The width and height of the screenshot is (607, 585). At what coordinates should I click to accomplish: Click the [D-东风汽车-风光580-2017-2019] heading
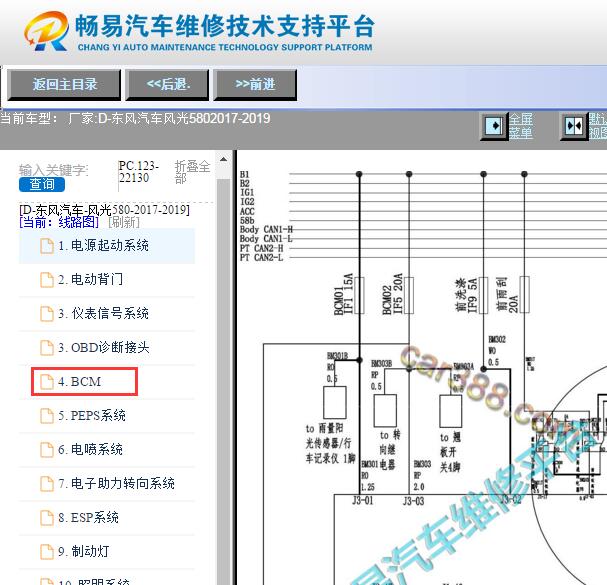click(105, 210)
